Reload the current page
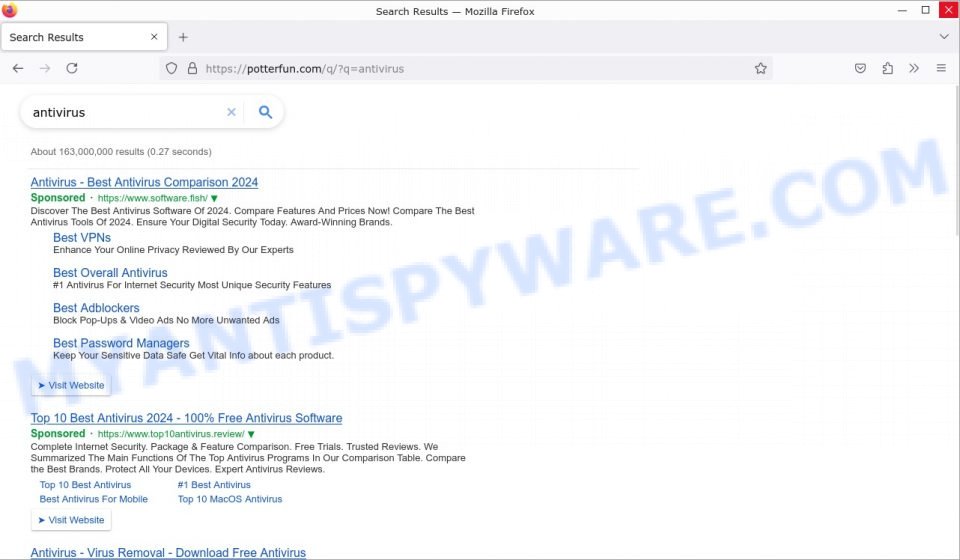 (x=72, y=69)
